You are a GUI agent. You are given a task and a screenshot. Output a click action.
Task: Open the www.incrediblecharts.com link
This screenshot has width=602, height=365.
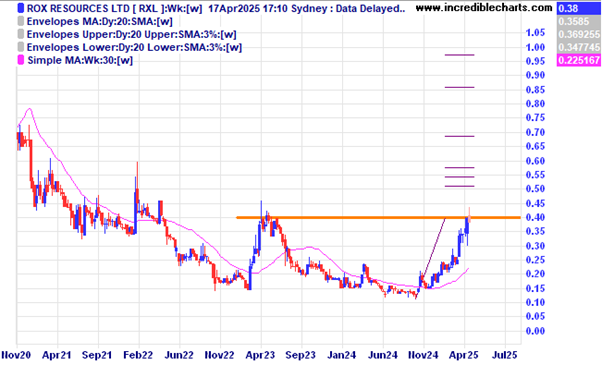tap(484, 8)
